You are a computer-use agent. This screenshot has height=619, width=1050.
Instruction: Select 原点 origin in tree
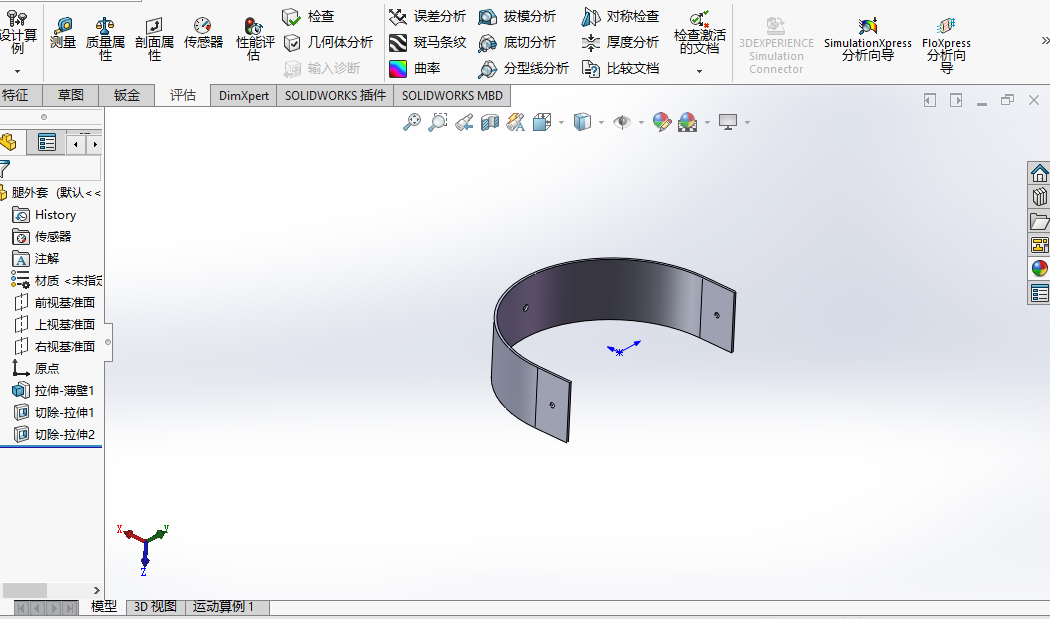(x=36, y=368)
